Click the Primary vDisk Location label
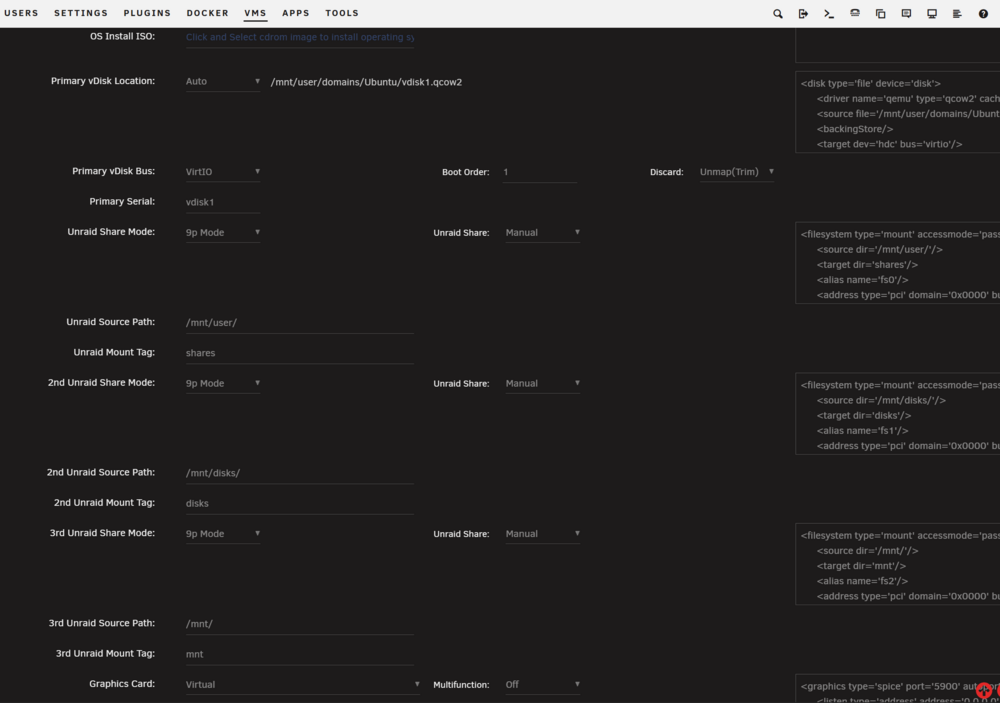Screen dimensions: 1000x703 103,81
